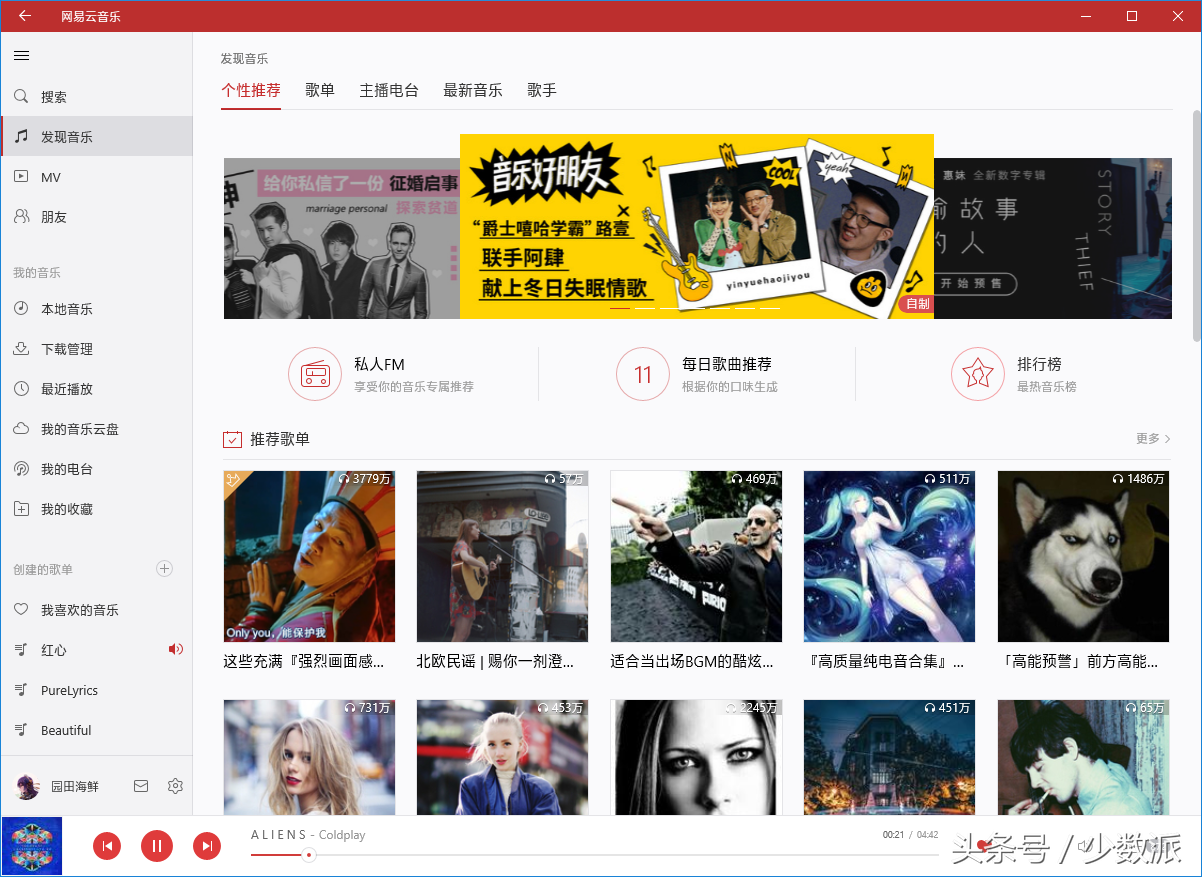The height and width of the screenshot is (877, 1202).
Task: Select 发现音乐 in sidebar
Action: click(96, 136)
